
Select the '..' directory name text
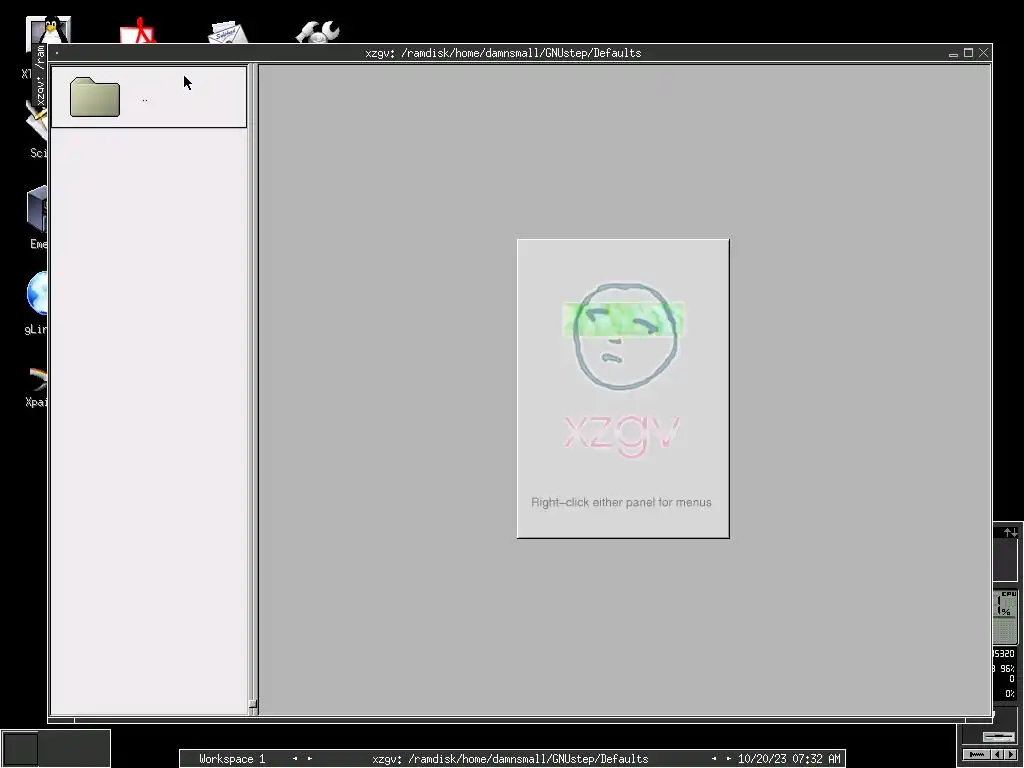point(144,100)
